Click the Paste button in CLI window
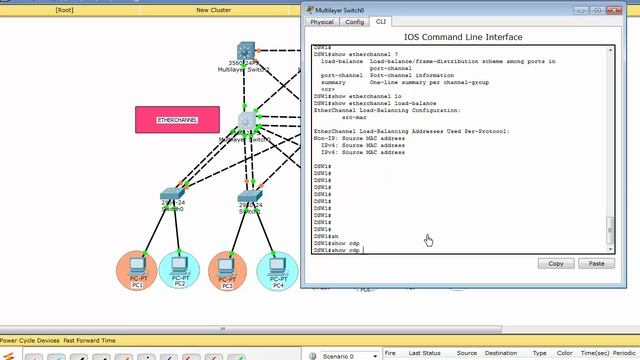This screenshot has height=360, width=640. click(596, 264)
